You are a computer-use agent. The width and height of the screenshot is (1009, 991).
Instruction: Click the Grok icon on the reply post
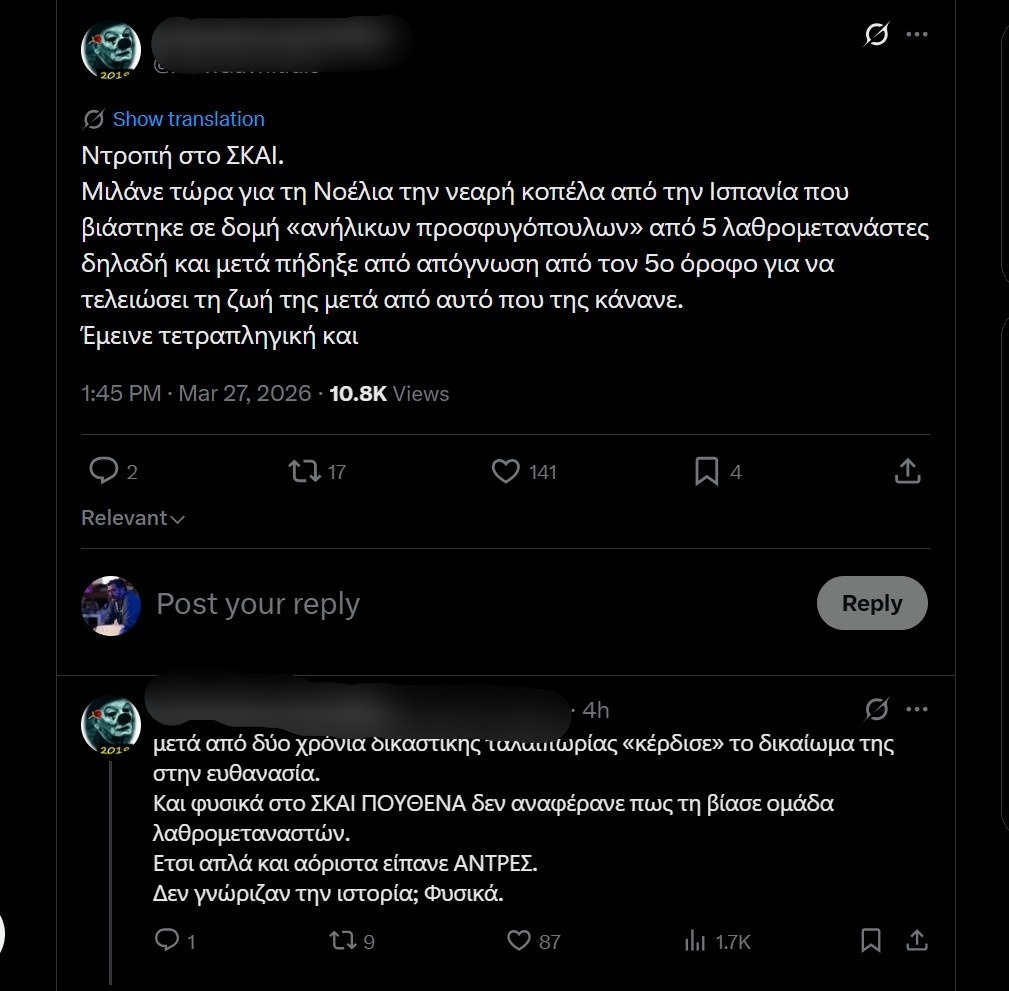(x=876, y=709)
